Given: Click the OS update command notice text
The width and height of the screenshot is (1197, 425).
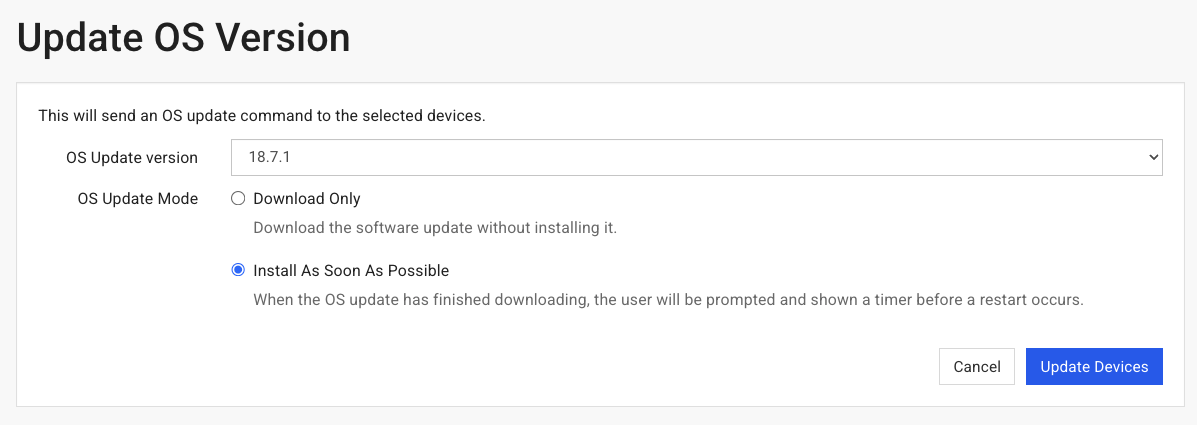Looking at the screenshot, I should point(262,115).
